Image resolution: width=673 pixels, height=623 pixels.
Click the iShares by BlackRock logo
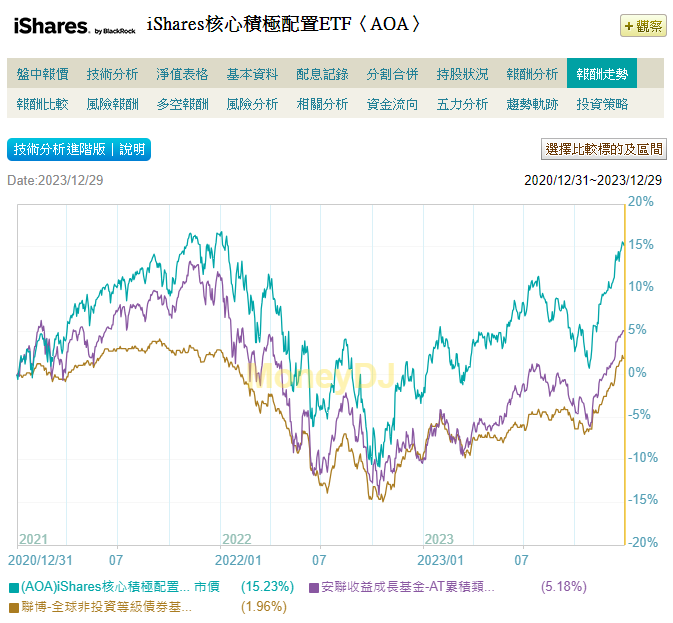tap(73, 26)
